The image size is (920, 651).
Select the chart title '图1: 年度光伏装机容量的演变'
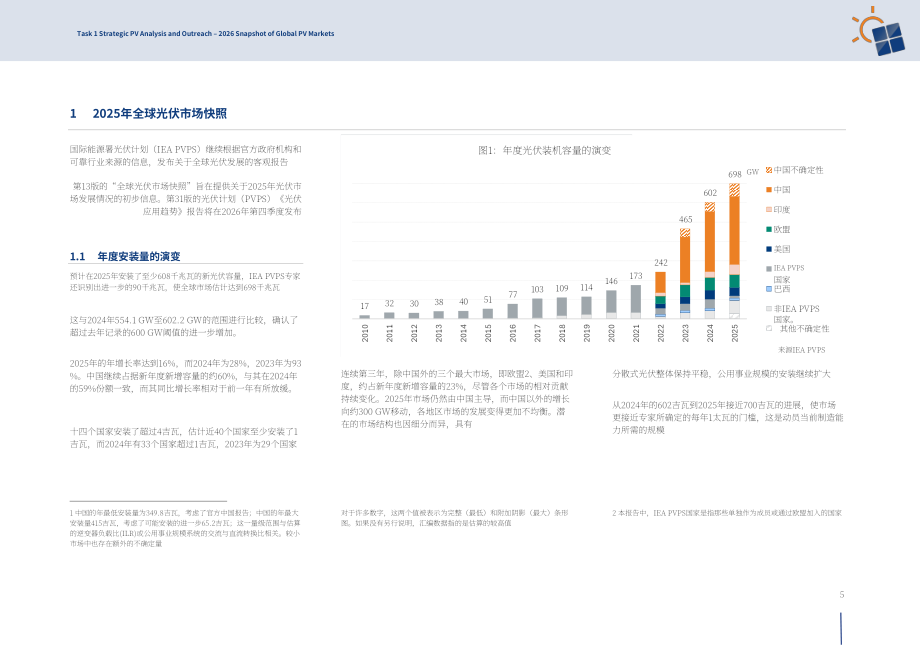coord(544,151)
